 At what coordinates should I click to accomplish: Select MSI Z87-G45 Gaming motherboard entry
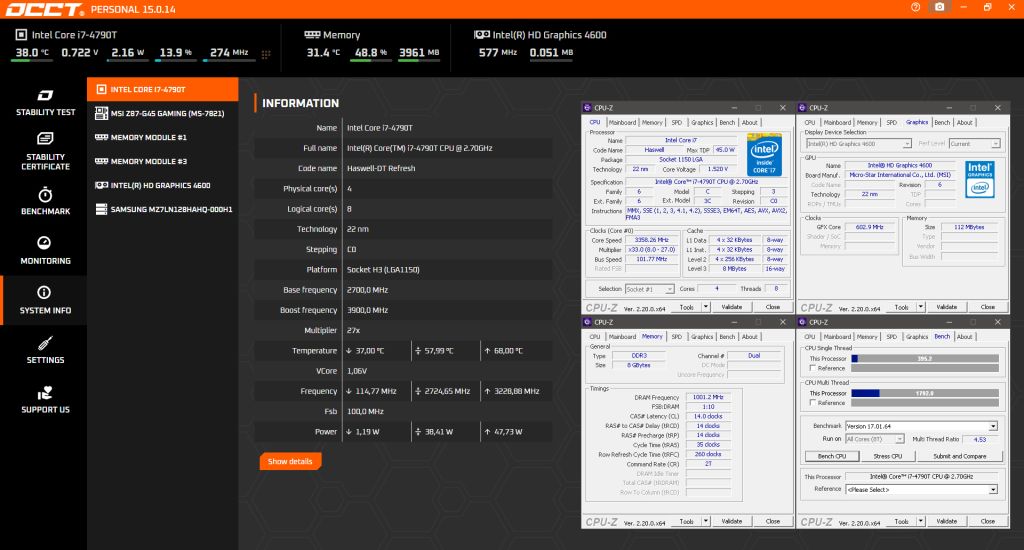click(163, 114)
